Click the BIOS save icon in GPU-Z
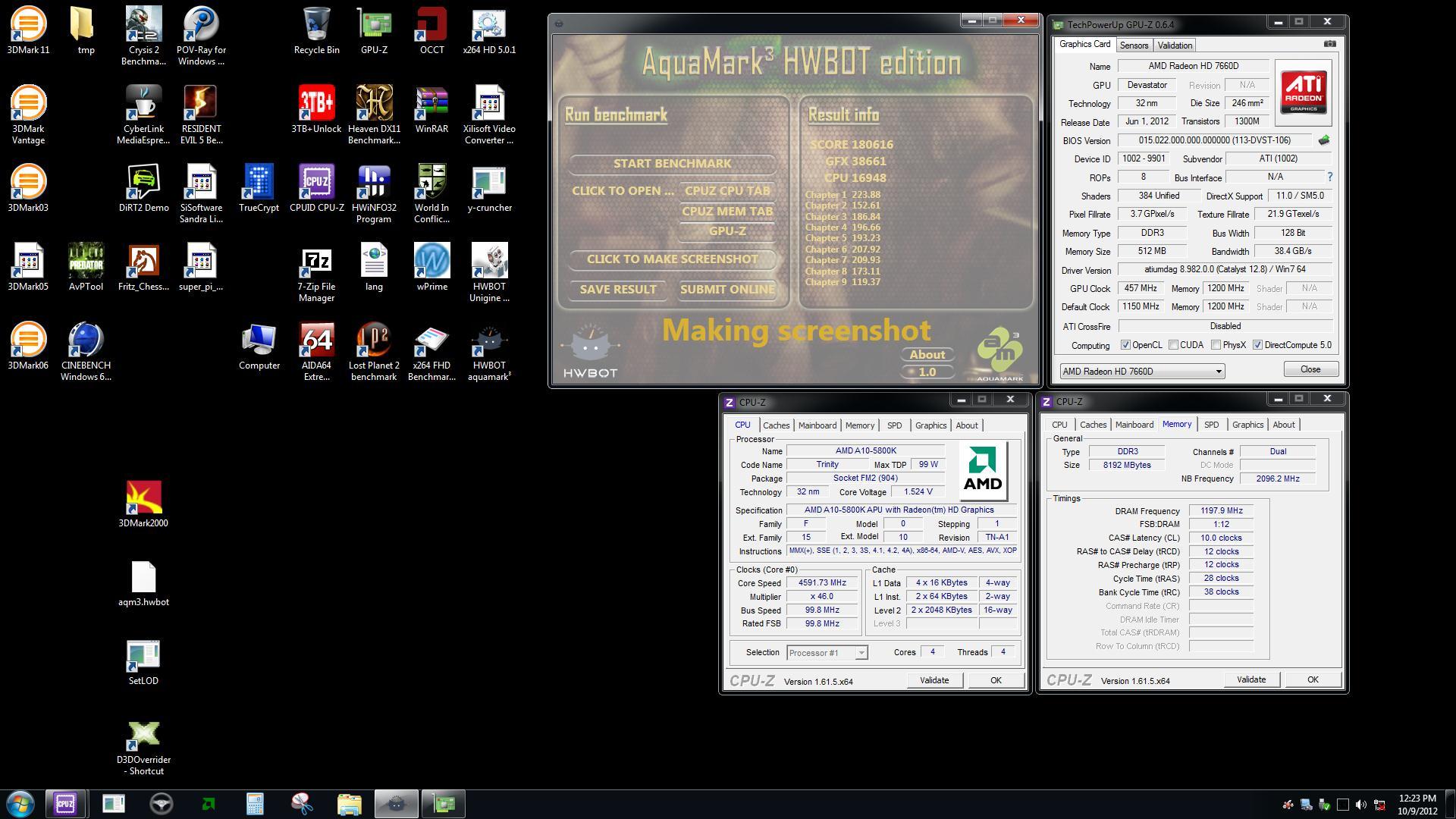 (1324, 140)
